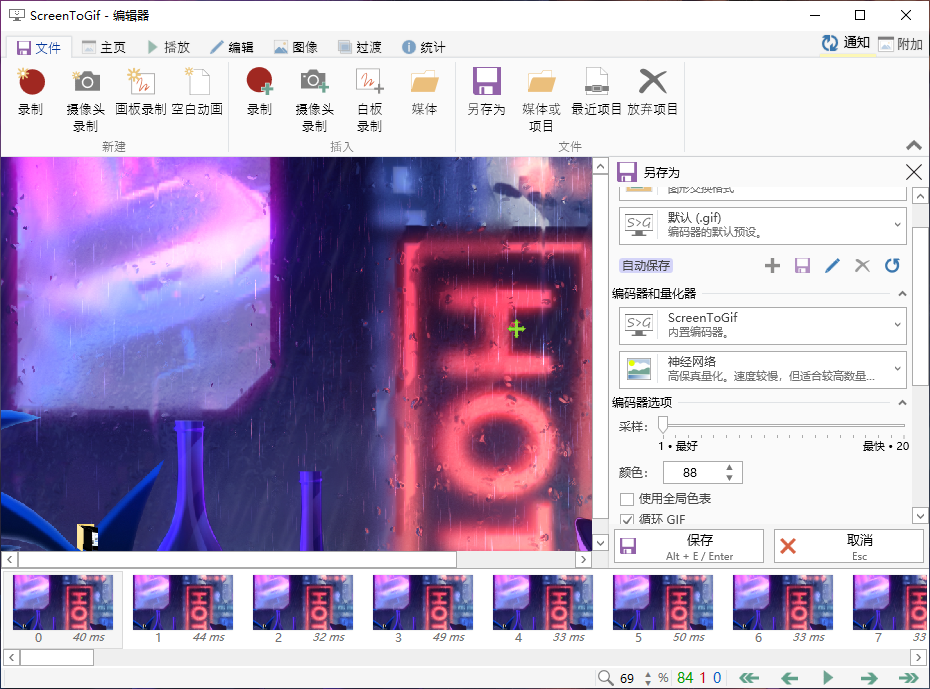Screen dimensions: 930x689
Task: Click the 保存 save button
Action: [x=689, y=546]
